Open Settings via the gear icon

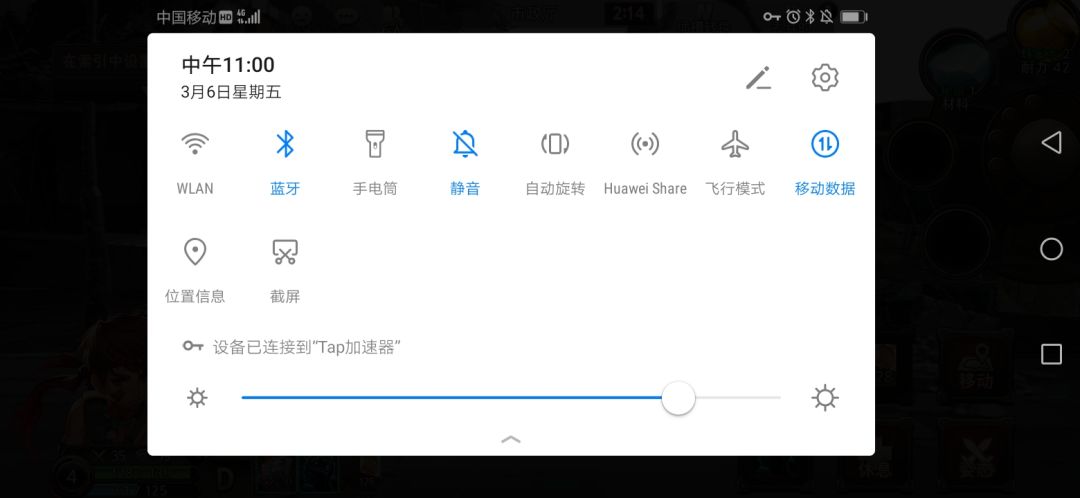tap(824, 78)
